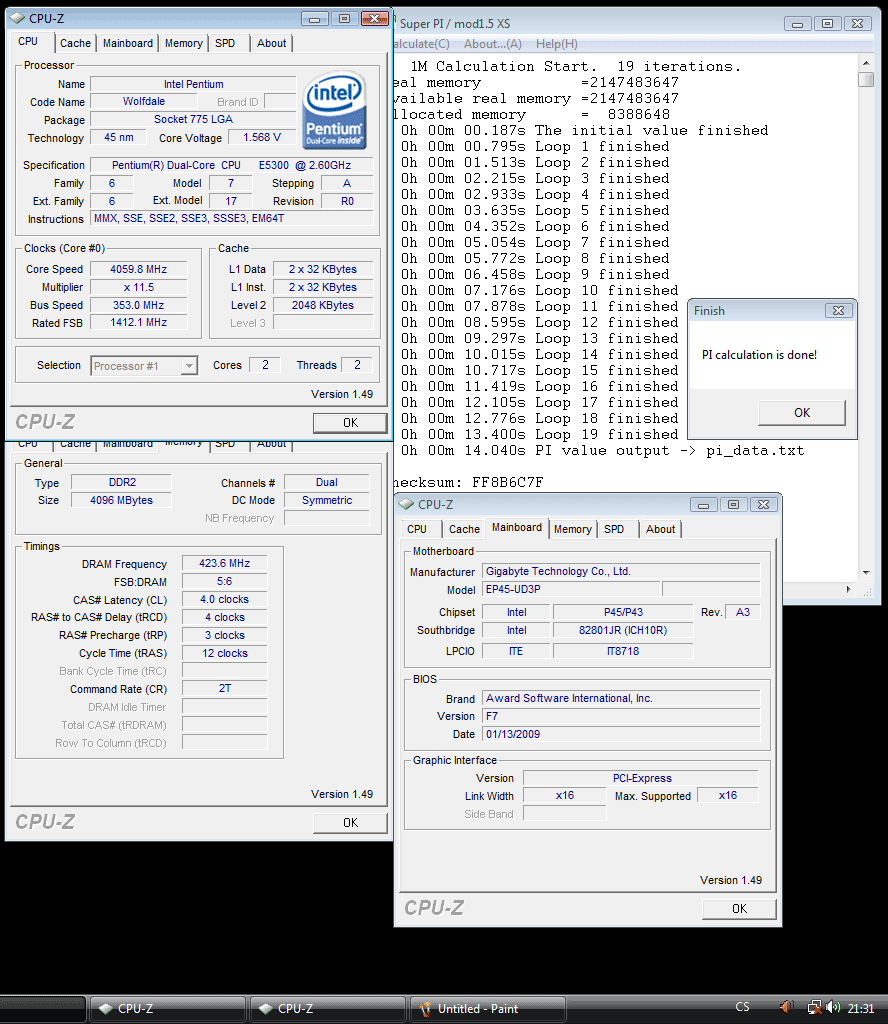Click the FSB:DRAM ratio value 5:6

click(225, 581)
